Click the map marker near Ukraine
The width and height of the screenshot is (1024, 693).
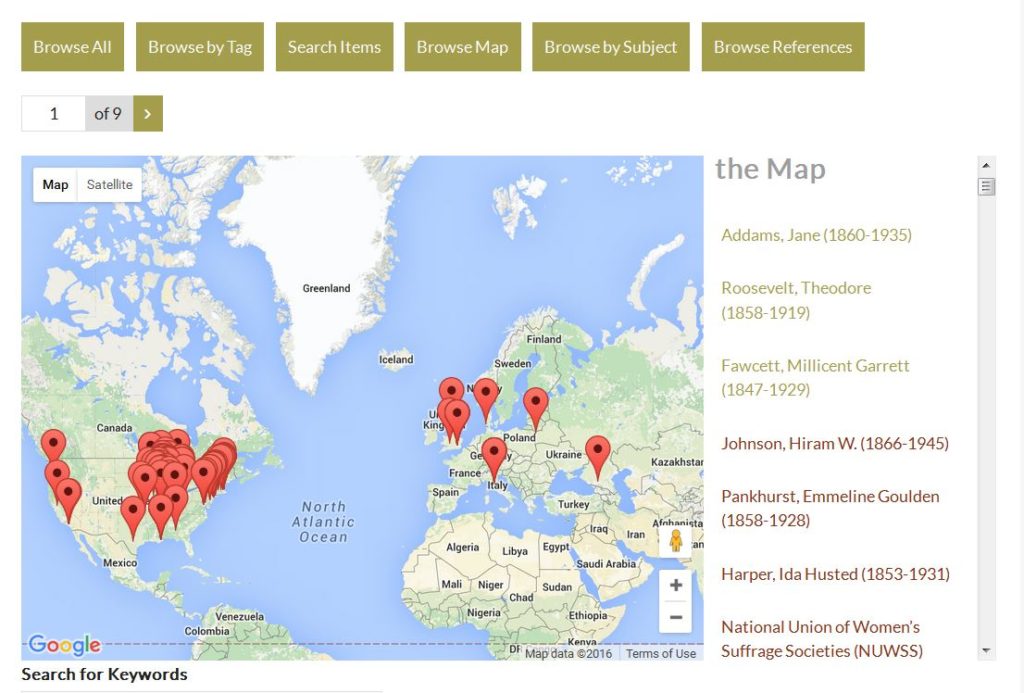tap(597, 451)
